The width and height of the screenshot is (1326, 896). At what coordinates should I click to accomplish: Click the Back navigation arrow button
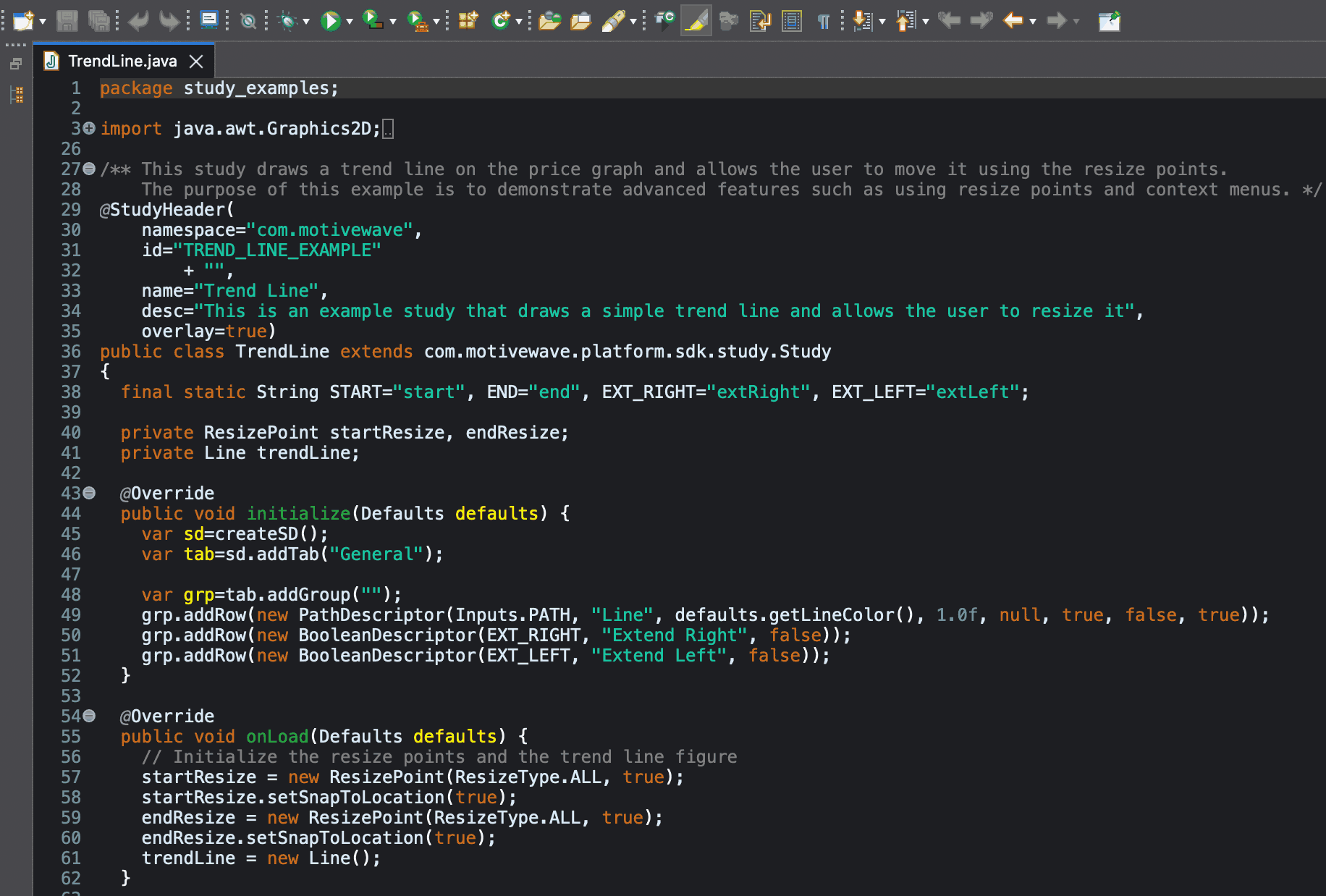point(1013,21)
